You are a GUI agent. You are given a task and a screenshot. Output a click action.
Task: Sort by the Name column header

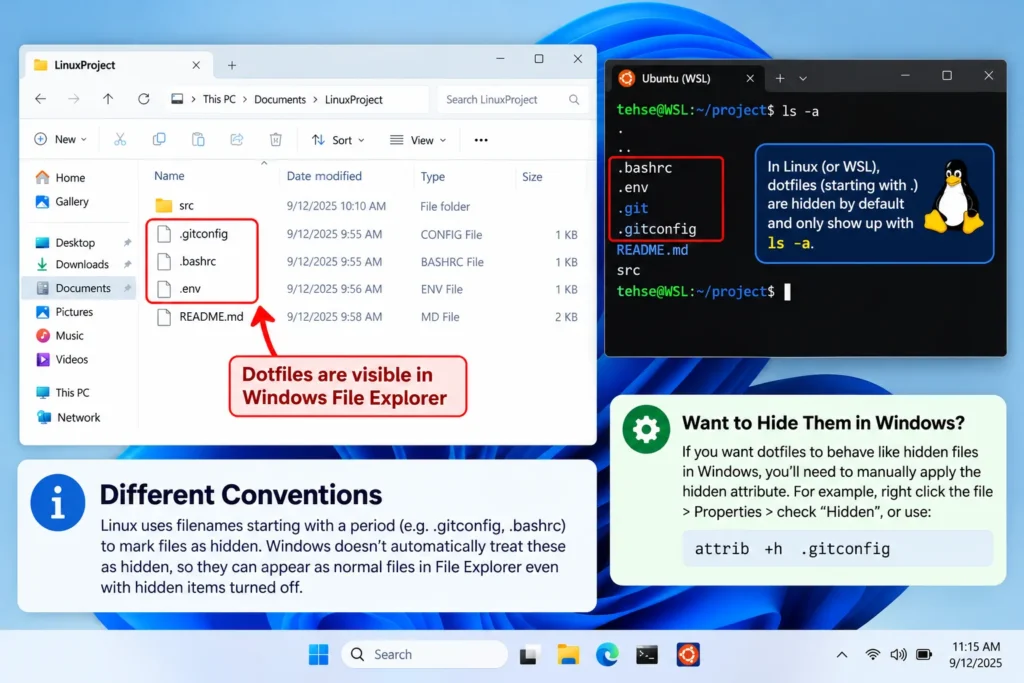[x=169, y=176]
